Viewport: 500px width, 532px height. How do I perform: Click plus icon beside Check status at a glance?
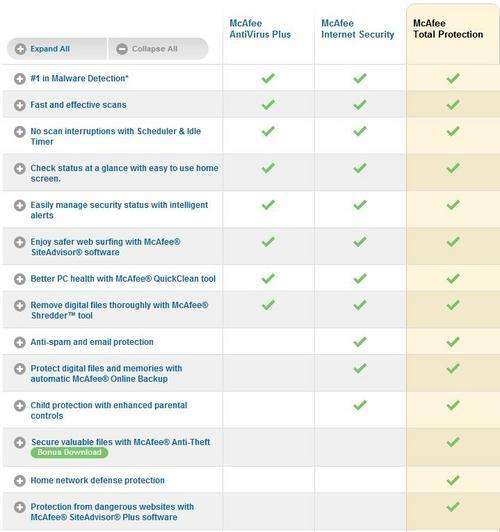20,168
